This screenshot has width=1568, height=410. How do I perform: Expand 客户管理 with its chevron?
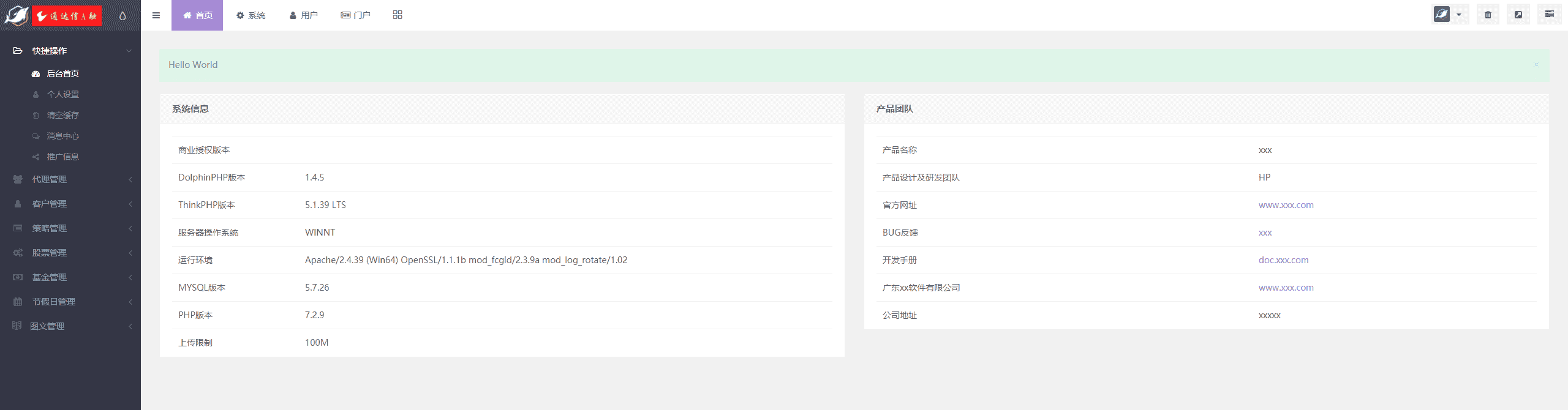[130, 204]
